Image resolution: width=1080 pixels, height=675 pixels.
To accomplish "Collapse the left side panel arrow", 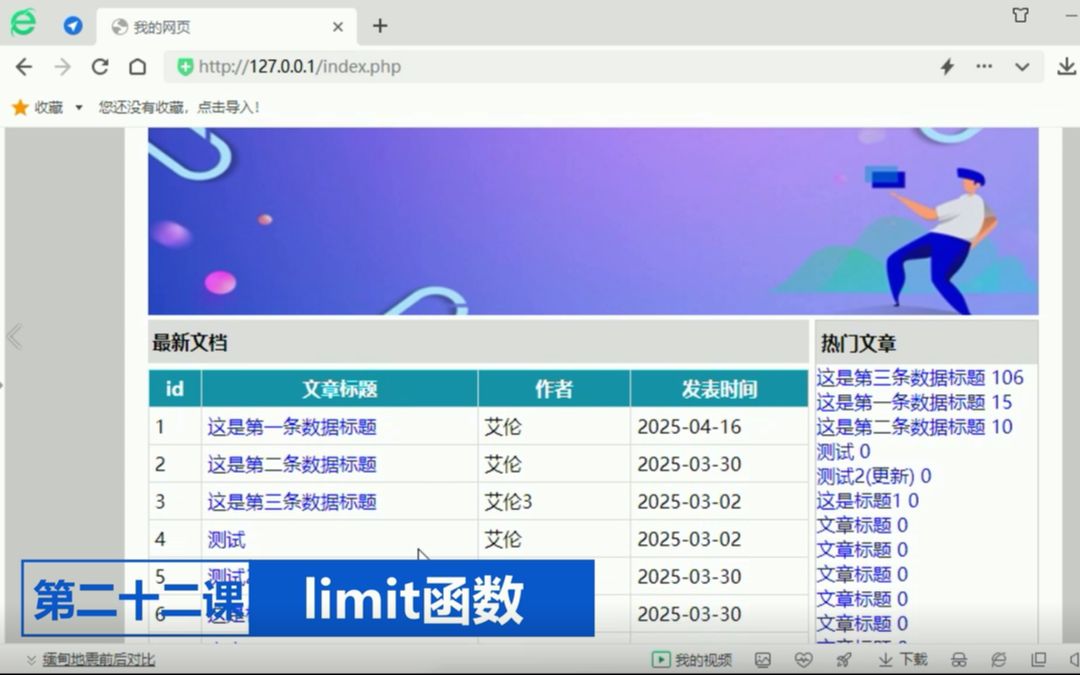I will coord(14,337).
